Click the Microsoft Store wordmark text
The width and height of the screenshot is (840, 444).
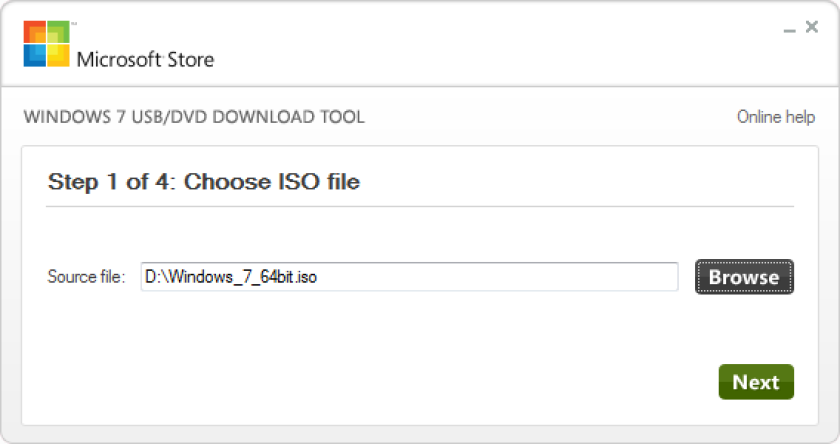point(145,59)
